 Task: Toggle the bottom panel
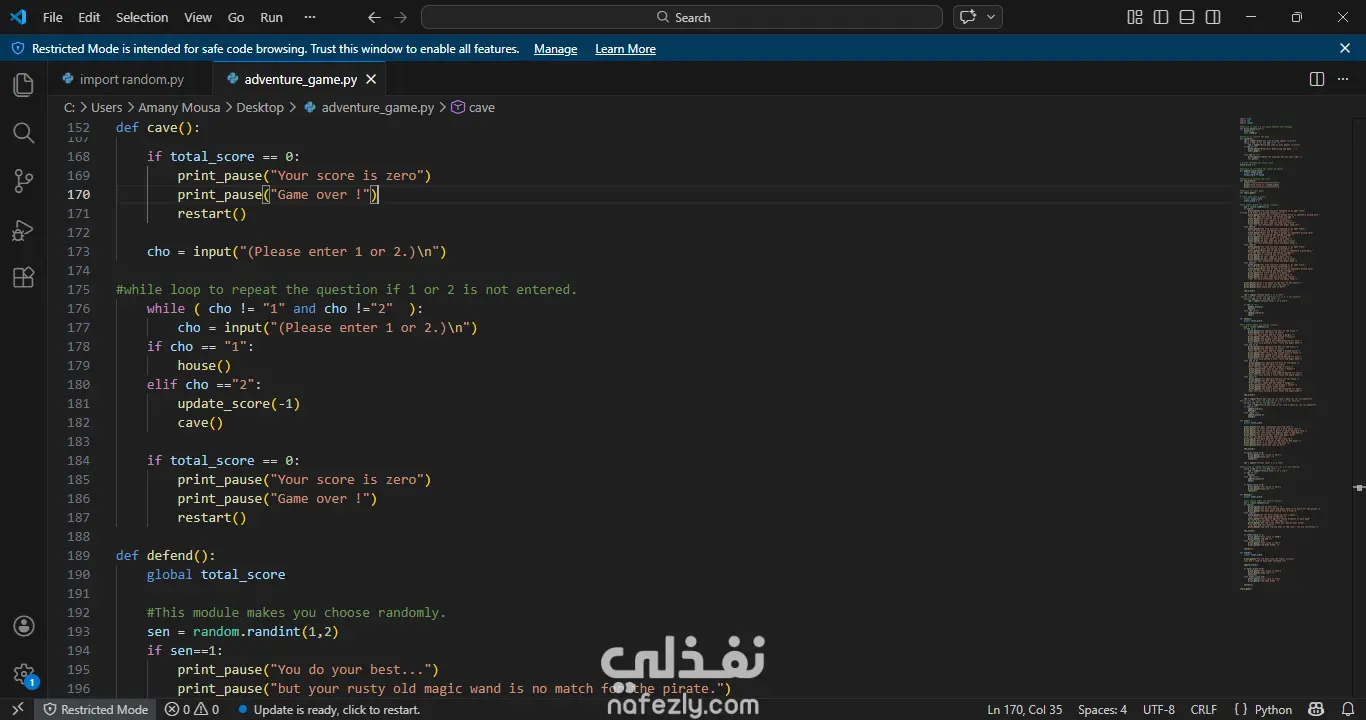click(x=1187, y=17)
